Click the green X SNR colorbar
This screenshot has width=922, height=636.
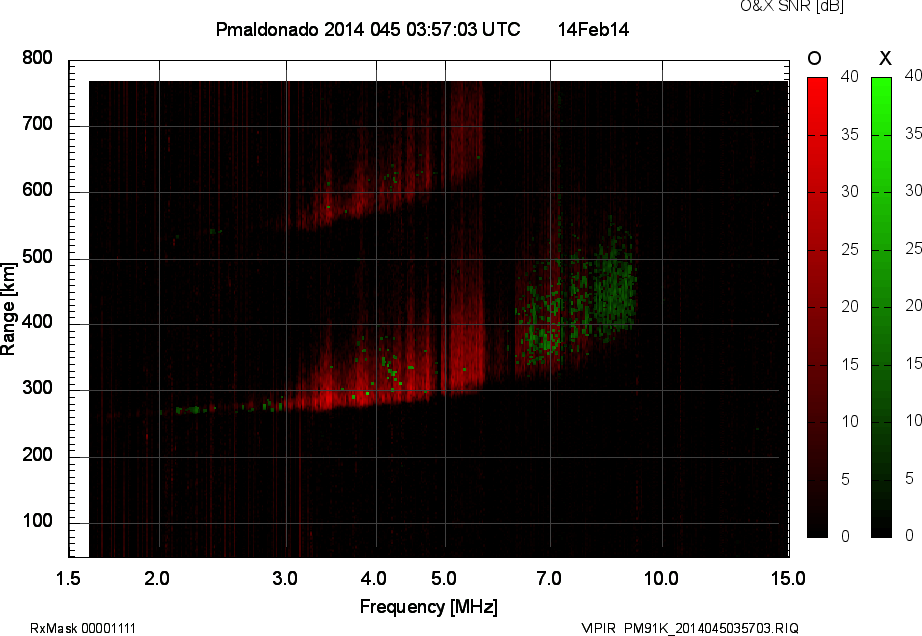[881, 307]
